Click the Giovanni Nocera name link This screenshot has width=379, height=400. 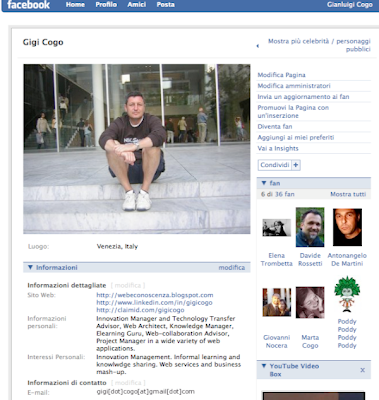tap(276, 341)
